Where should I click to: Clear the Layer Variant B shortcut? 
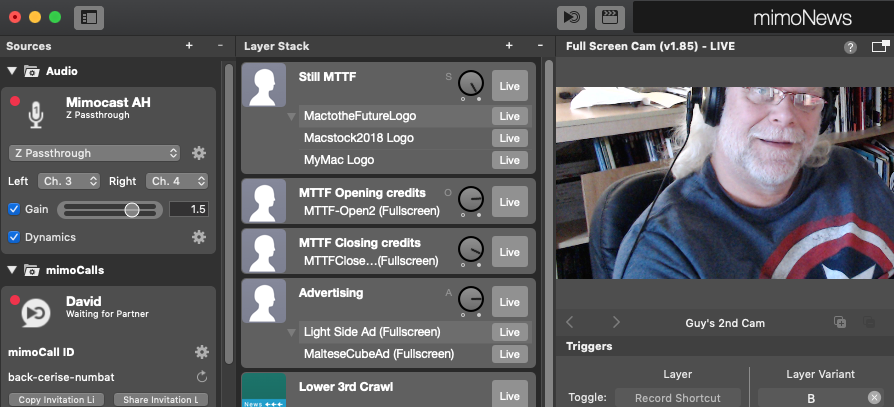click(x=874, y=398)
